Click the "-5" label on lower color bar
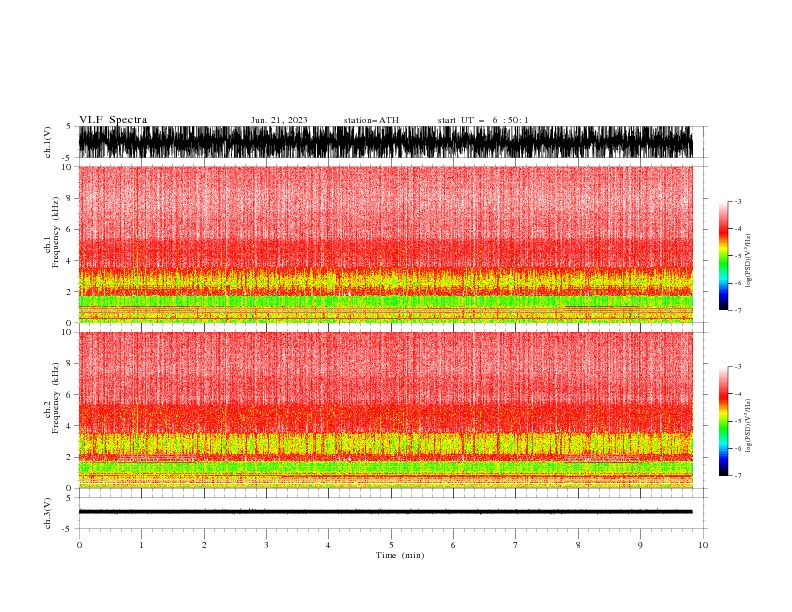Image resolution: width=792 pixels, height=612 pixels. point(737,421)
